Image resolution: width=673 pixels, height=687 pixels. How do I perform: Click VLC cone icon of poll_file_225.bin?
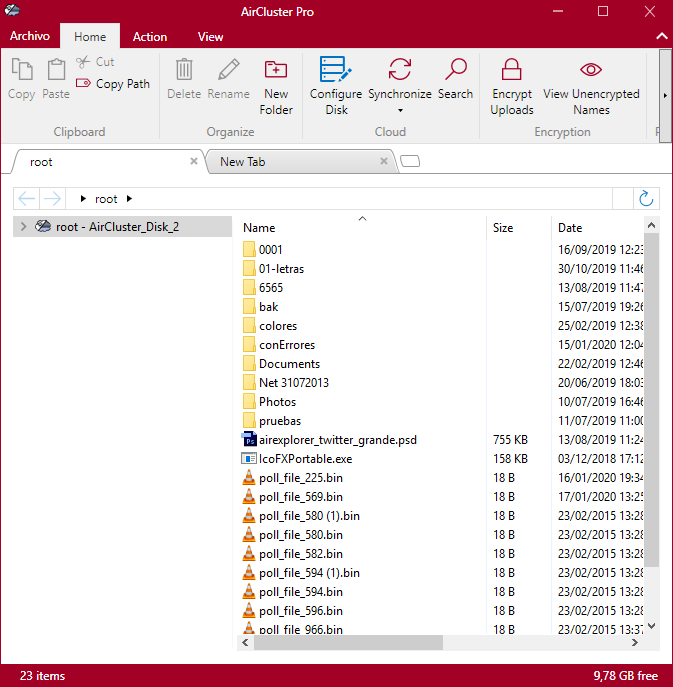[249, 477]
